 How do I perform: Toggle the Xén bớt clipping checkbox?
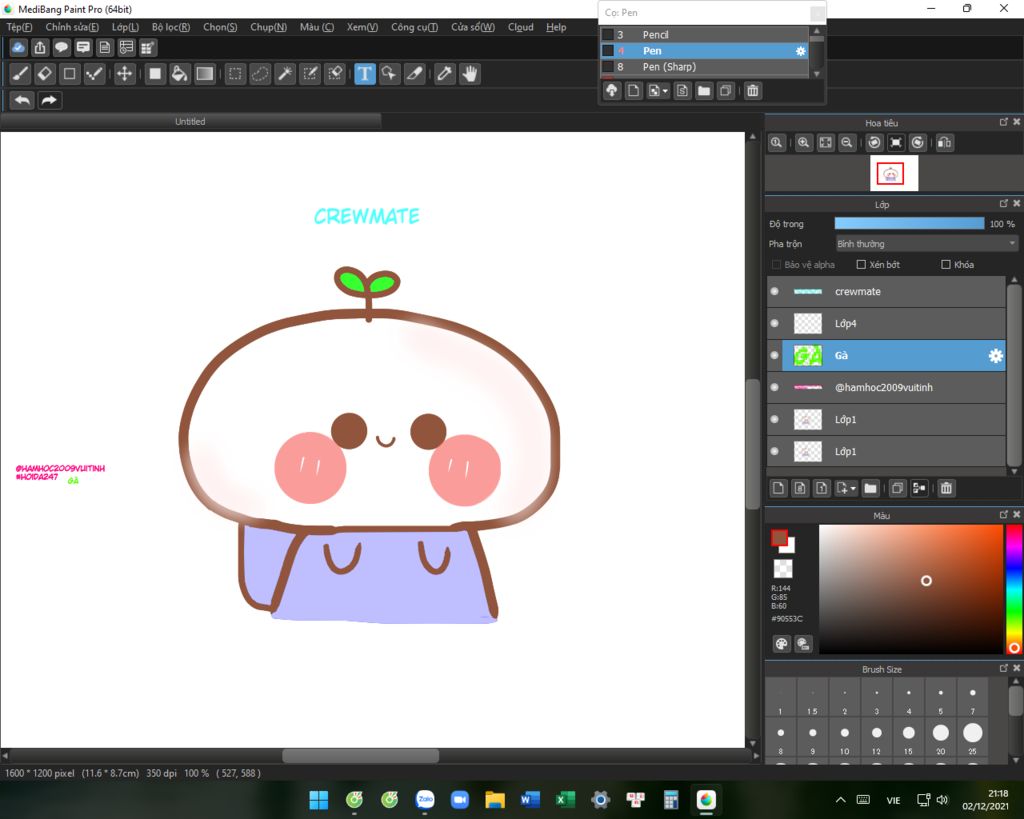pos(861,265)
